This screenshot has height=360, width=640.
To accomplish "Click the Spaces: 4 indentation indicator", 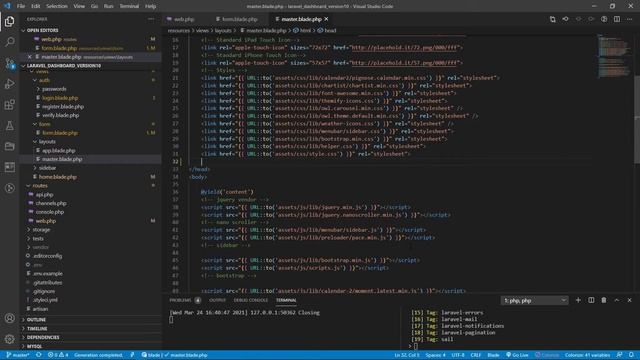I will pyautogui.click(x=436, y=355).
